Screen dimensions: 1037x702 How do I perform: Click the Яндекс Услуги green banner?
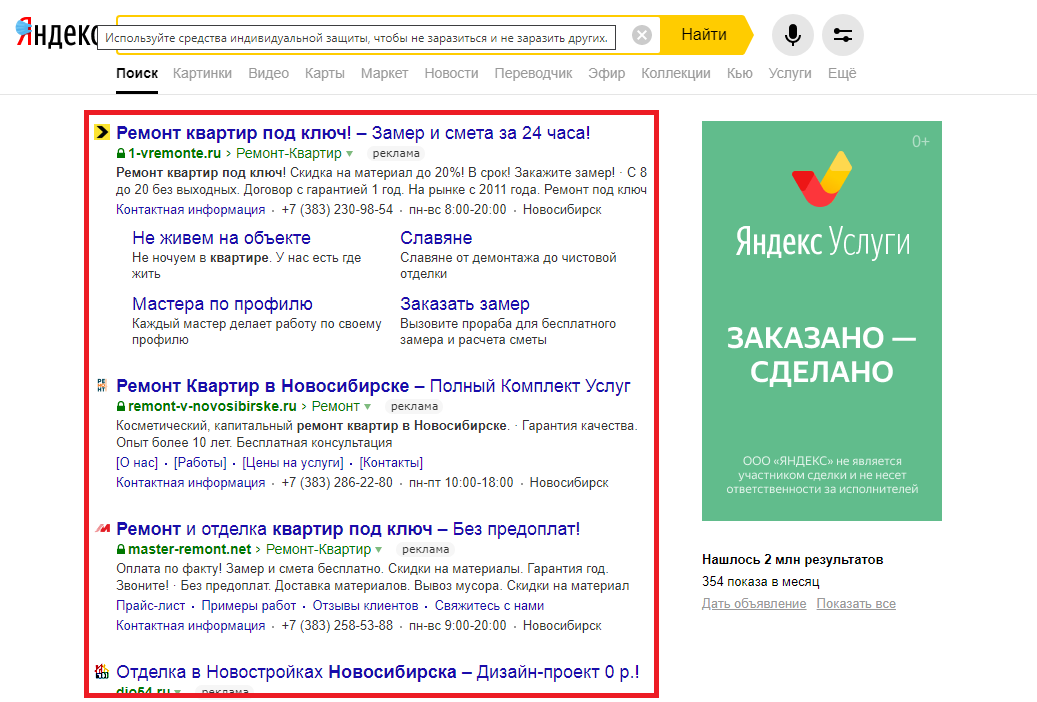coord(821,320)
